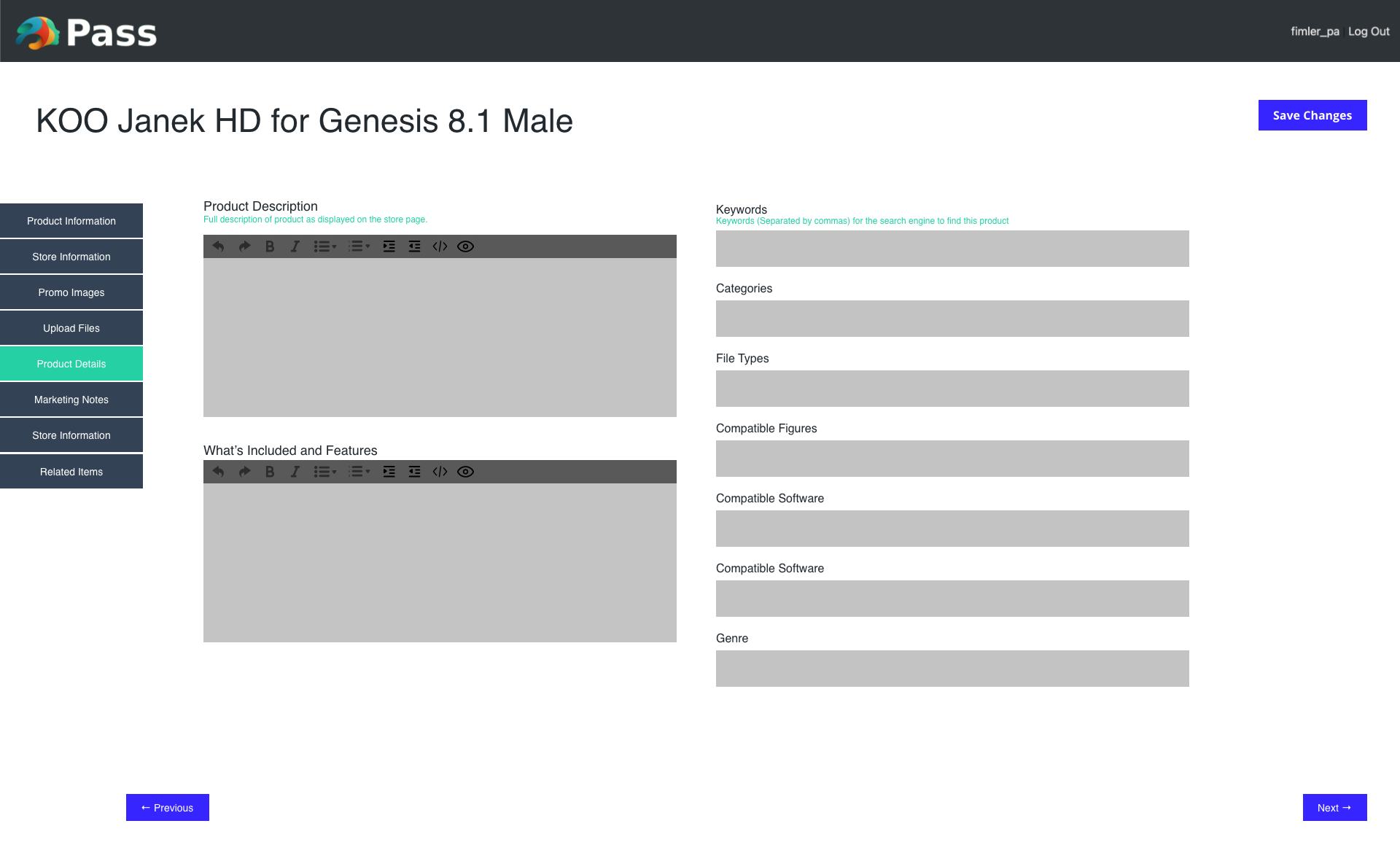Screen dimensions: 1400x845
Task: Focus the second Compatible Software field
Action: (952, 599)
